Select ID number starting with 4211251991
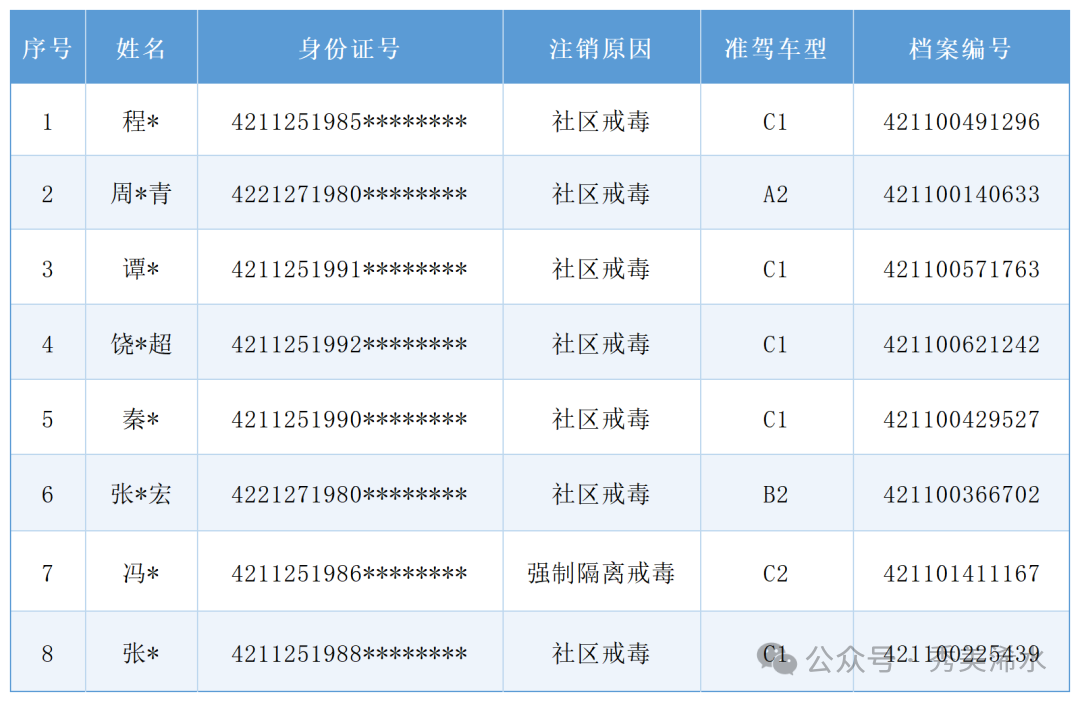 349,269
